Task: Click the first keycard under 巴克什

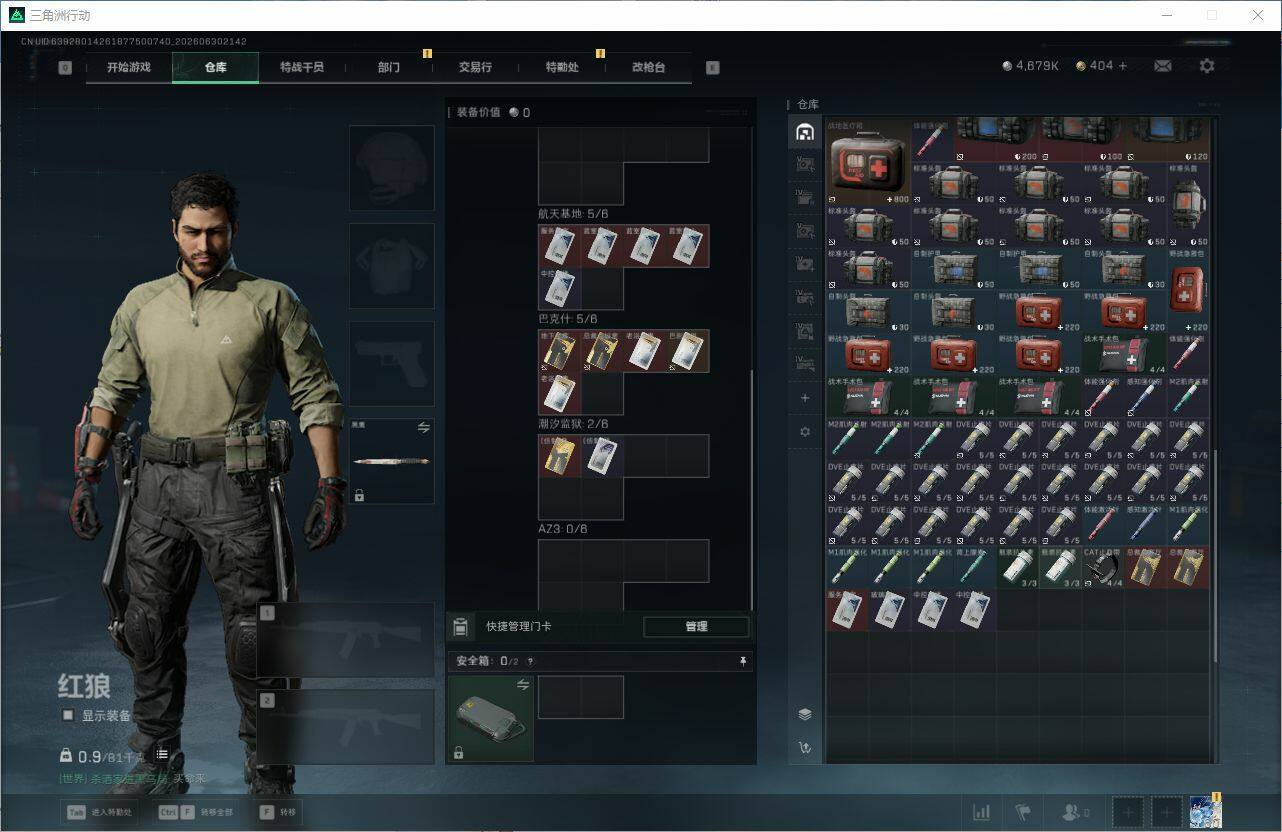Action: coord(560,351)
